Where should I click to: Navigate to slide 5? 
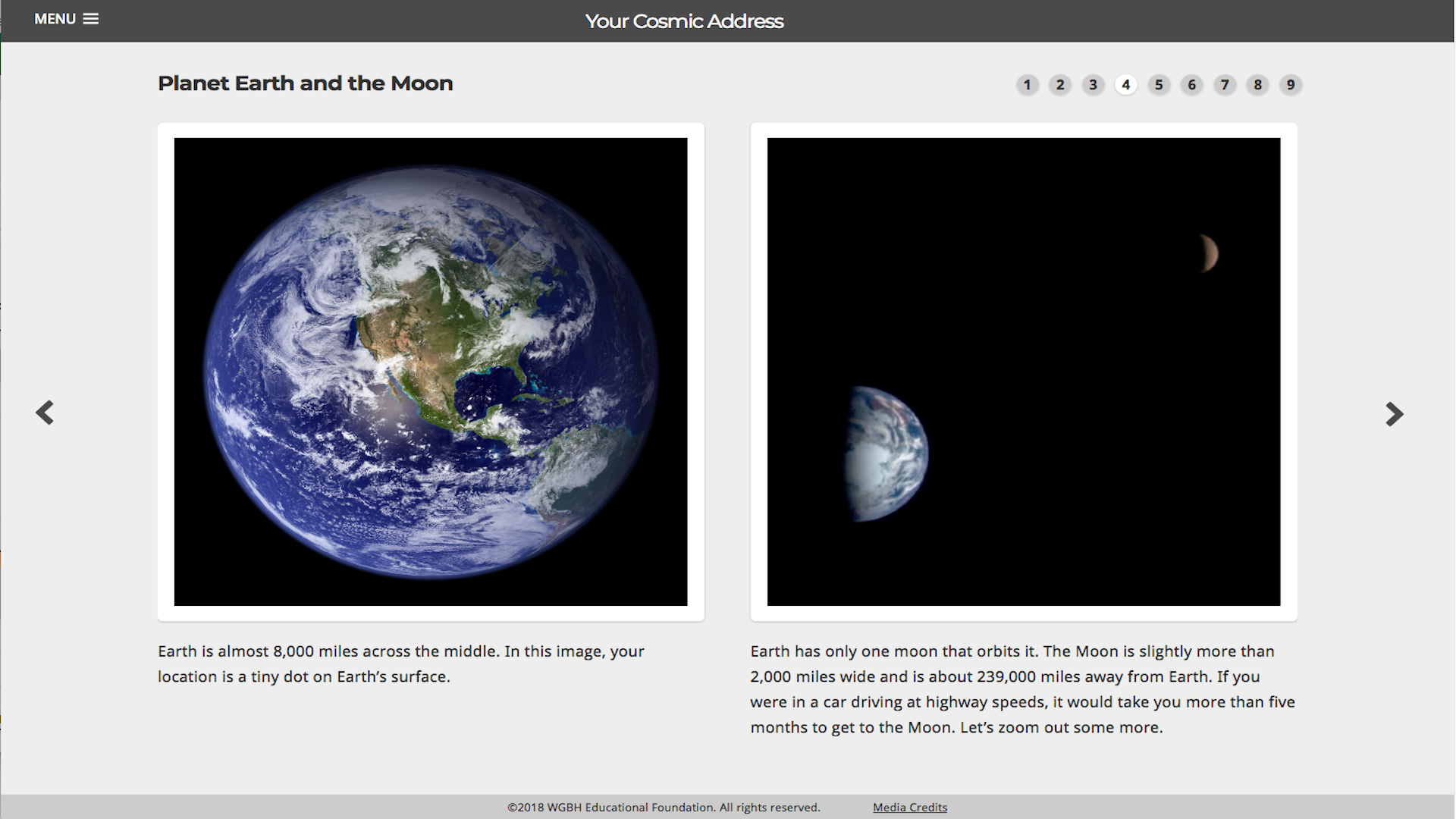click(1159, 85)
